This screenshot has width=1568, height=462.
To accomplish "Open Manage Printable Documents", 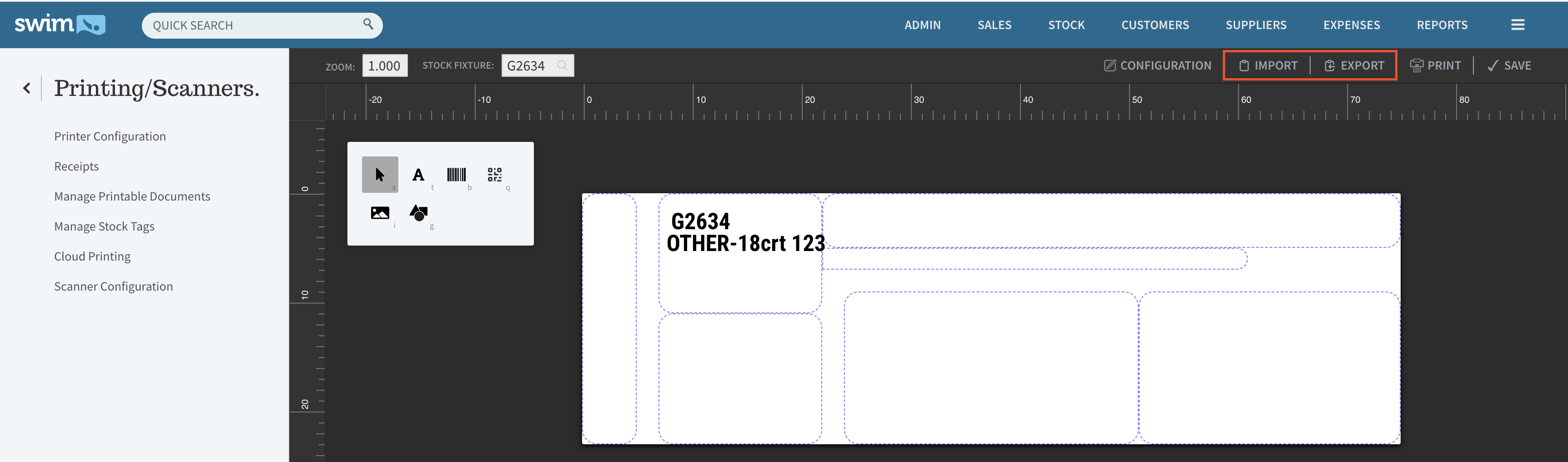I will [132, 196].
